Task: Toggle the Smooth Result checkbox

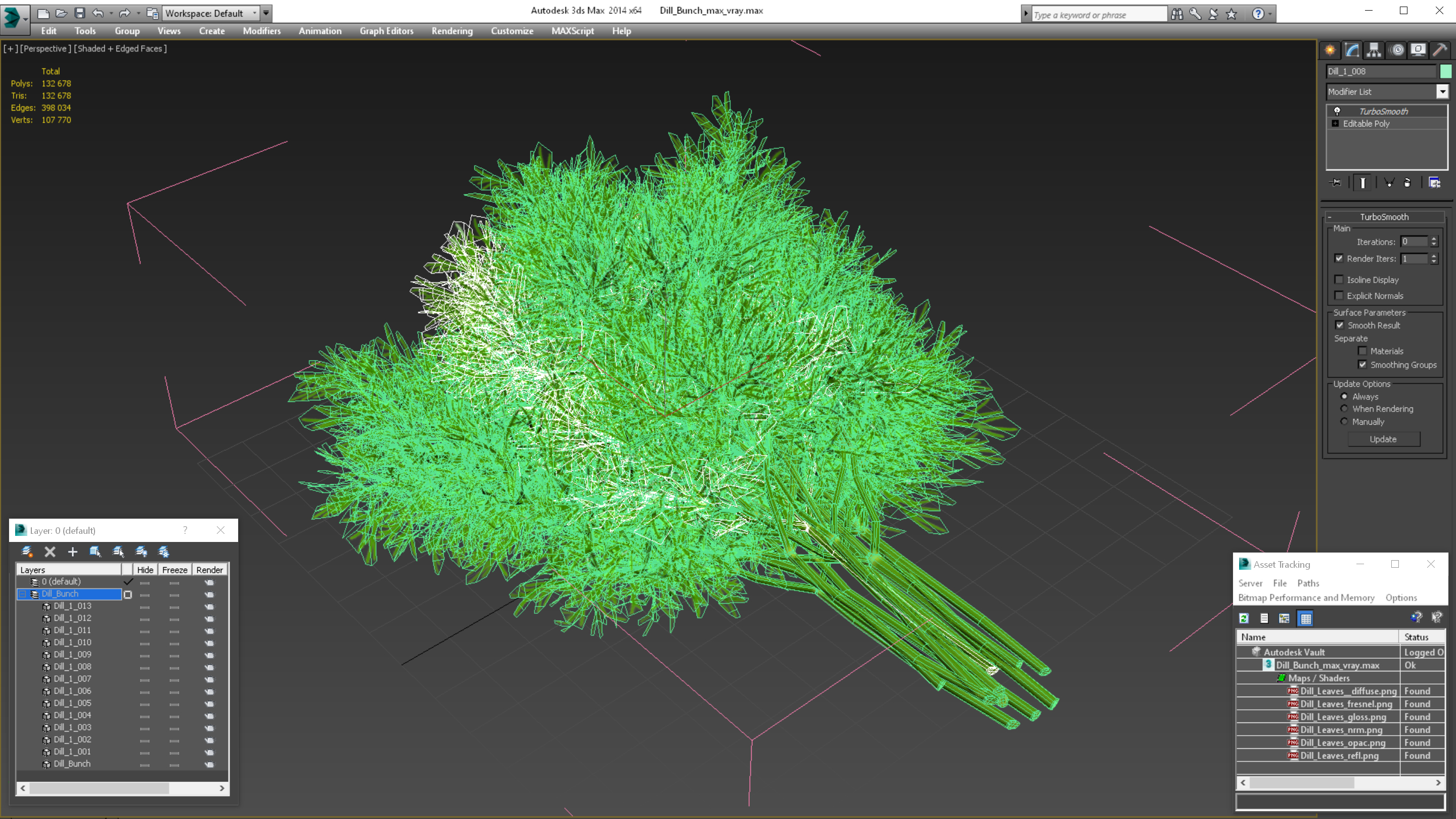Action: [1340, 325]
